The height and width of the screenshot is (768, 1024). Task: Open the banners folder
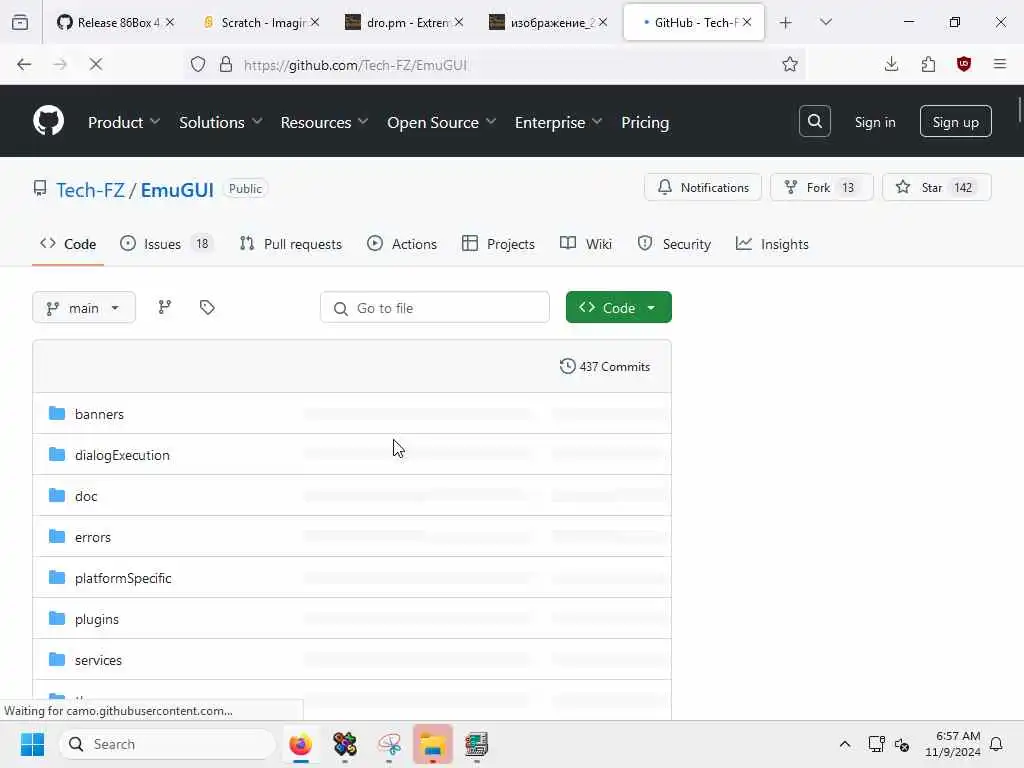[99, 414]
